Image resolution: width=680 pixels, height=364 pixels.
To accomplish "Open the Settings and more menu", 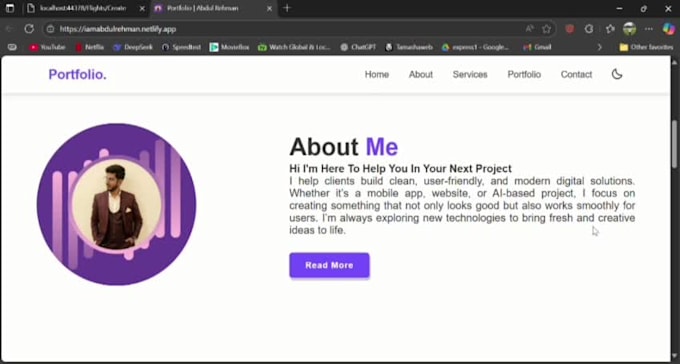I will [649, 29].
